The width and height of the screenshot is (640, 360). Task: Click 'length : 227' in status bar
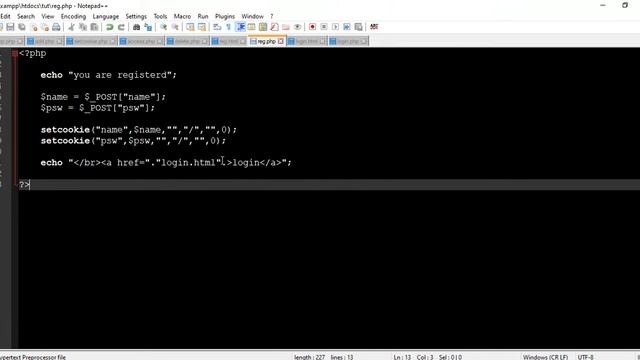[309, 357]
